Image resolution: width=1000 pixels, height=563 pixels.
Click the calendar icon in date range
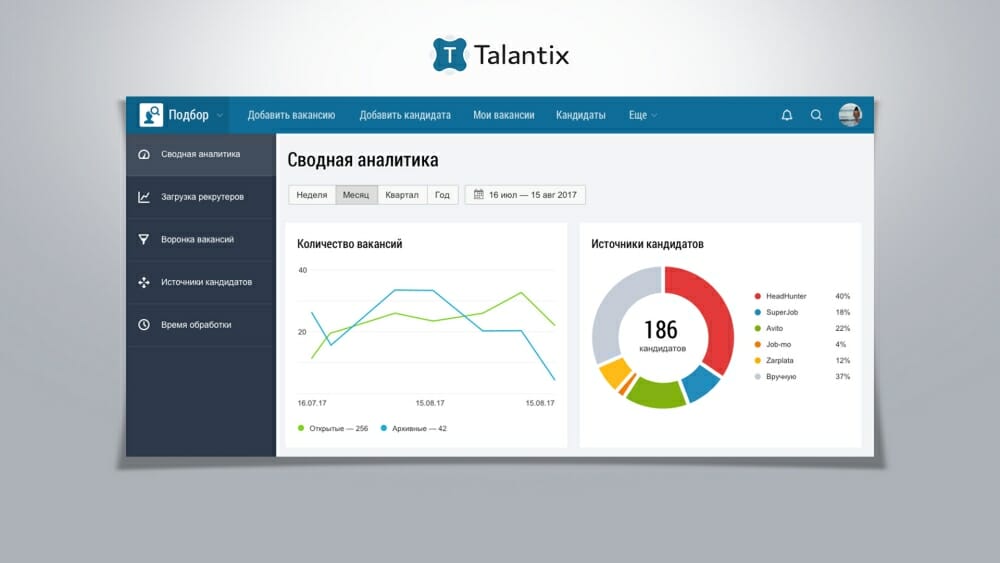click(x=478, y=194)
